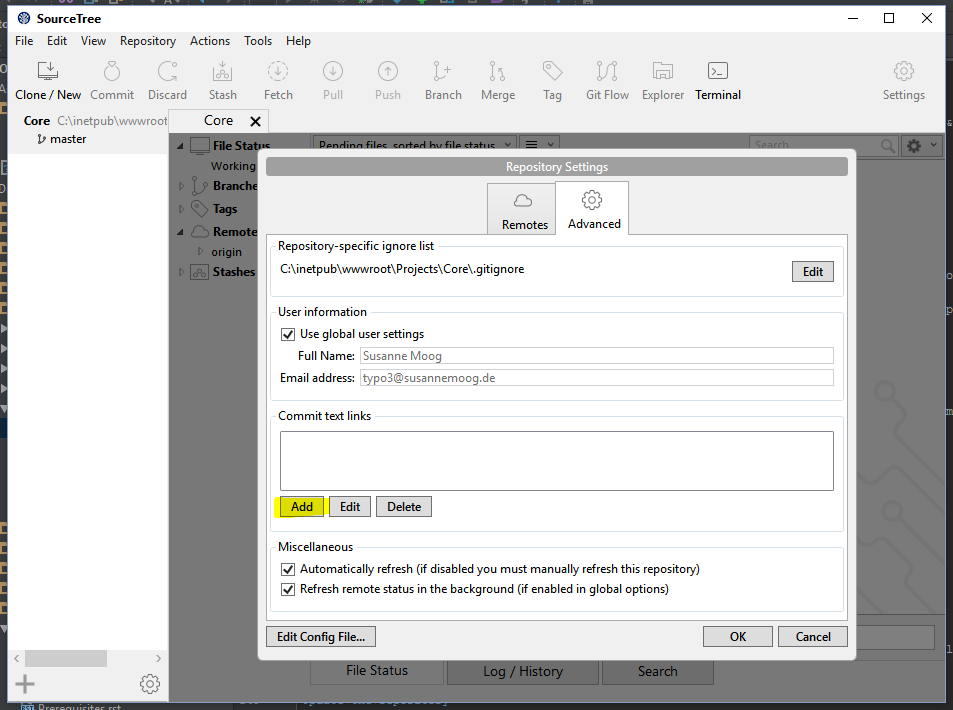Click the search magnifier icon
The height and width of the screenshot is (710, 953).
(x=888, y=145)
